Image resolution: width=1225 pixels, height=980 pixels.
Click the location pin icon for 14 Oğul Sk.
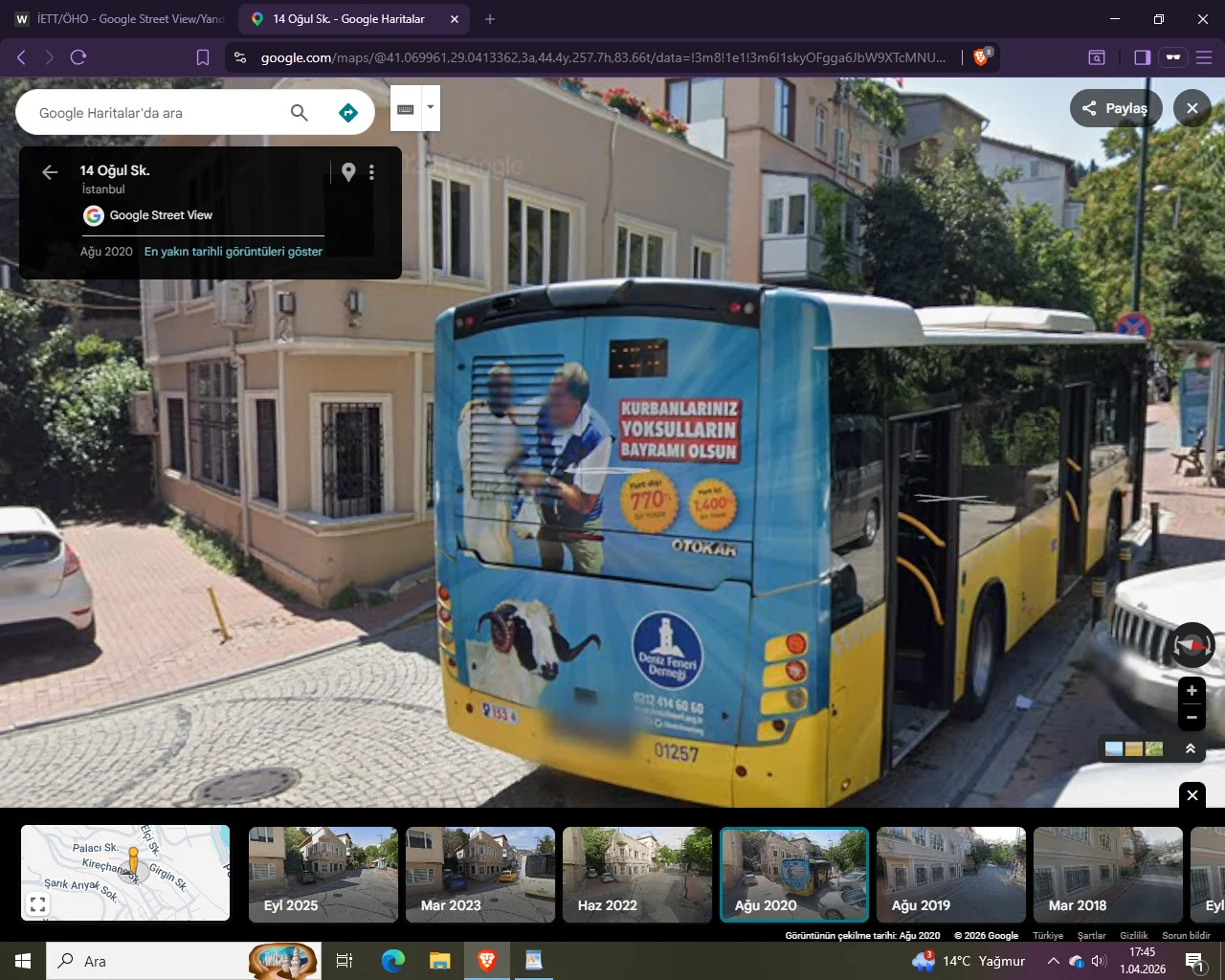pyautogui.click(x=348, y=171)
